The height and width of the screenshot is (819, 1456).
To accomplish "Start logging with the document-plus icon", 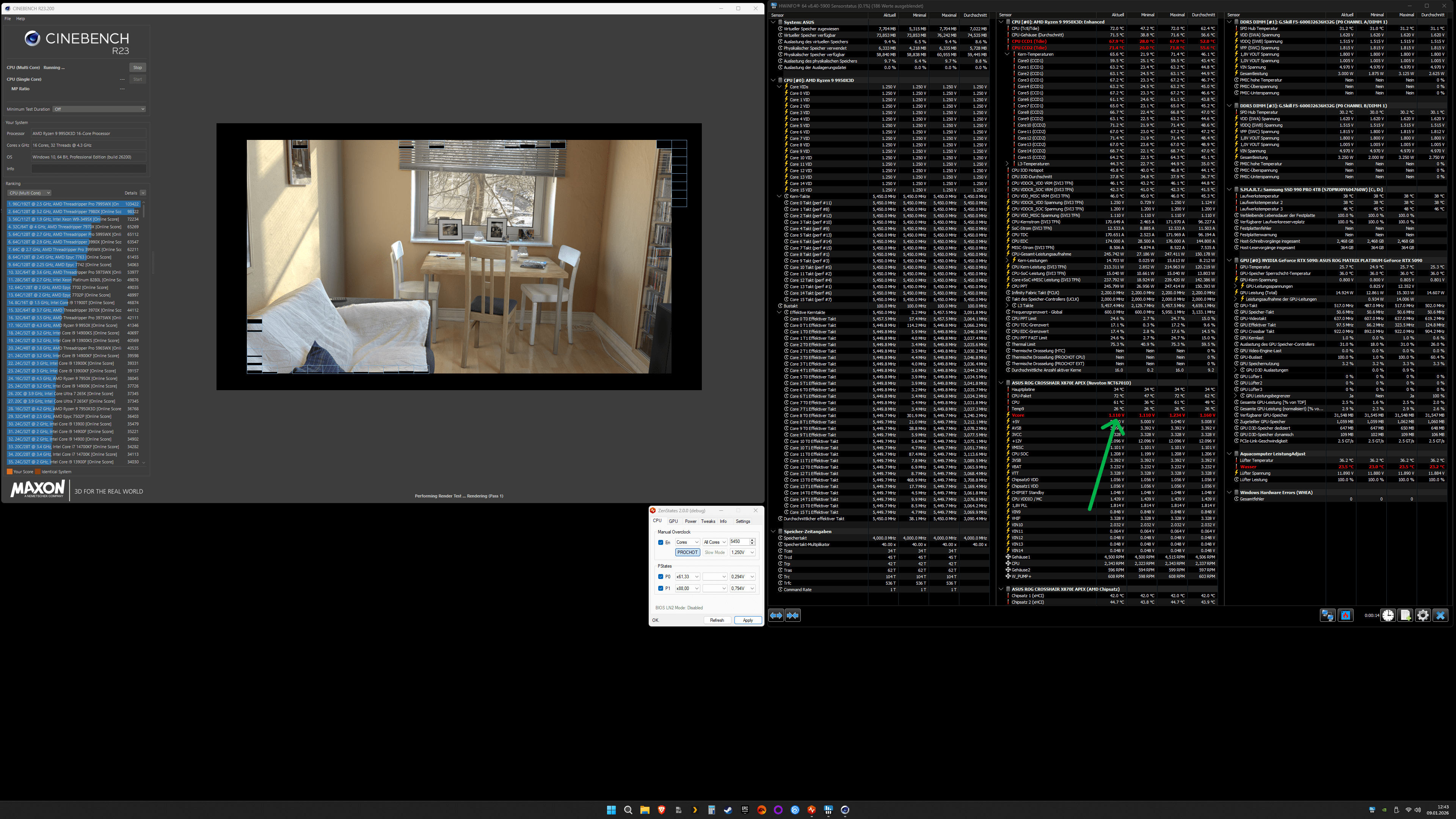I will tap(1406, 615).
